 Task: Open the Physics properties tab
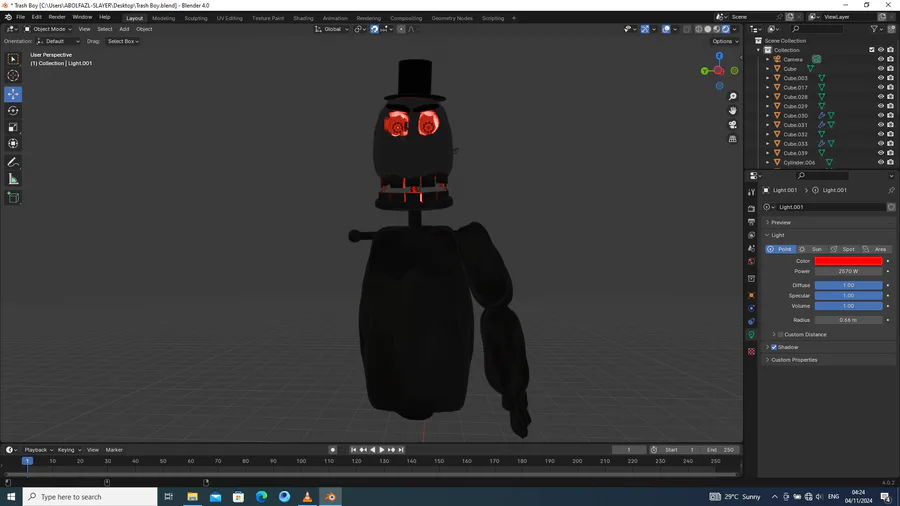[x=751, y=308]
